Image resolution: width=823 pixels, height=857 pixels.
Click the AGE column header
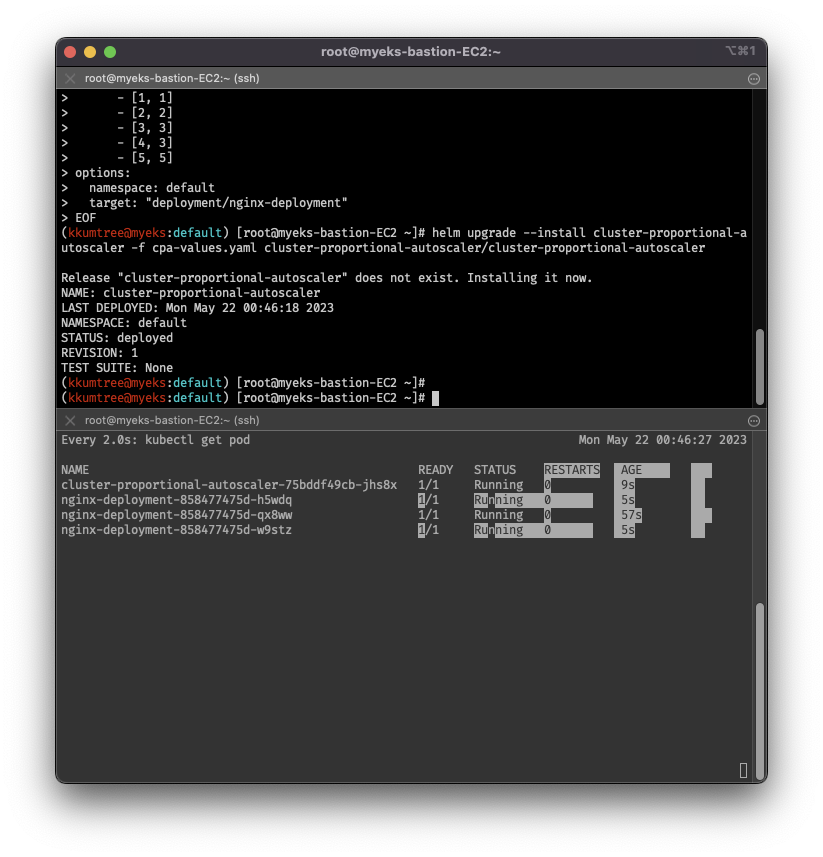point(631,470)
